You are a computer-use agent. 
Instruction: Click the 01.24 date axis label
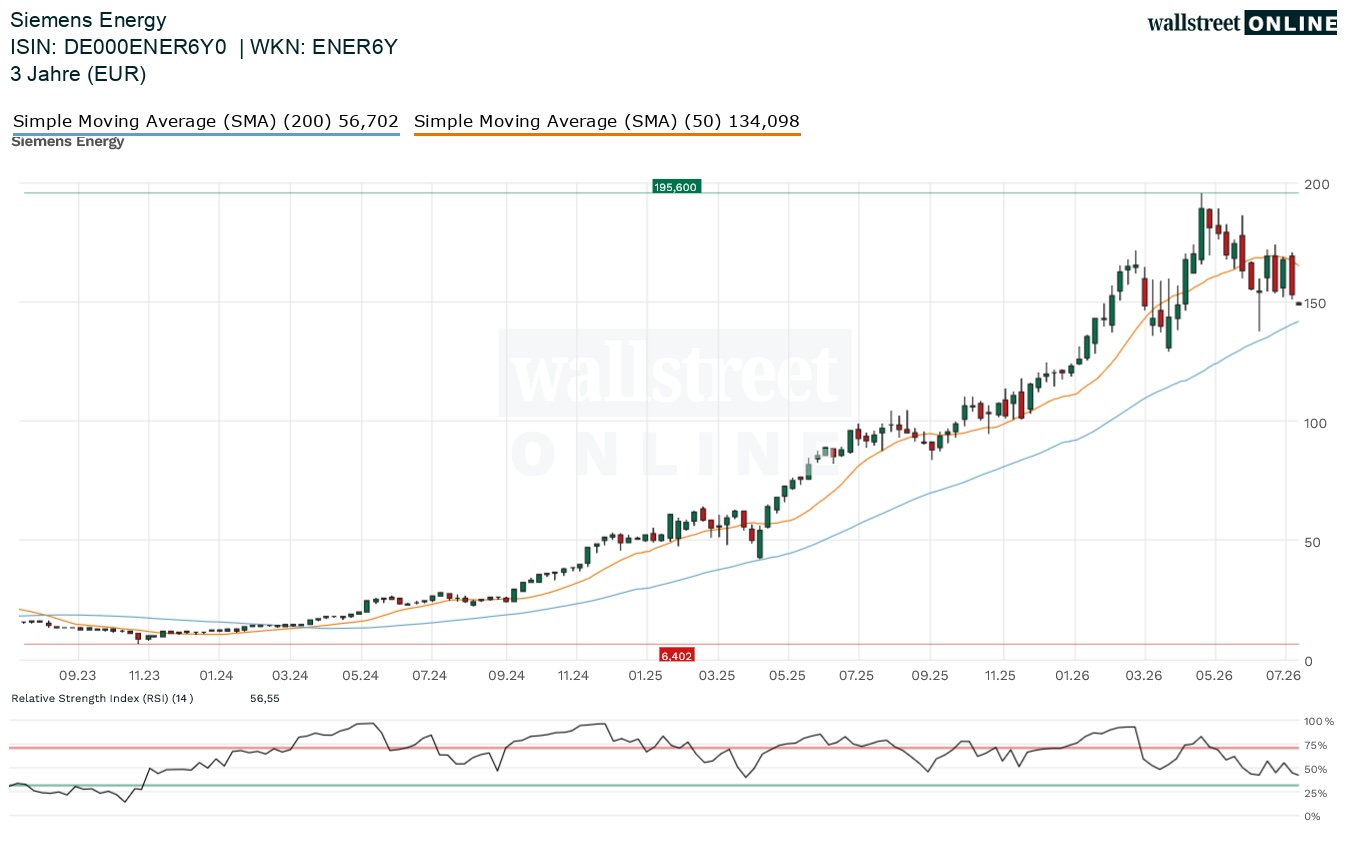point(216,676)
